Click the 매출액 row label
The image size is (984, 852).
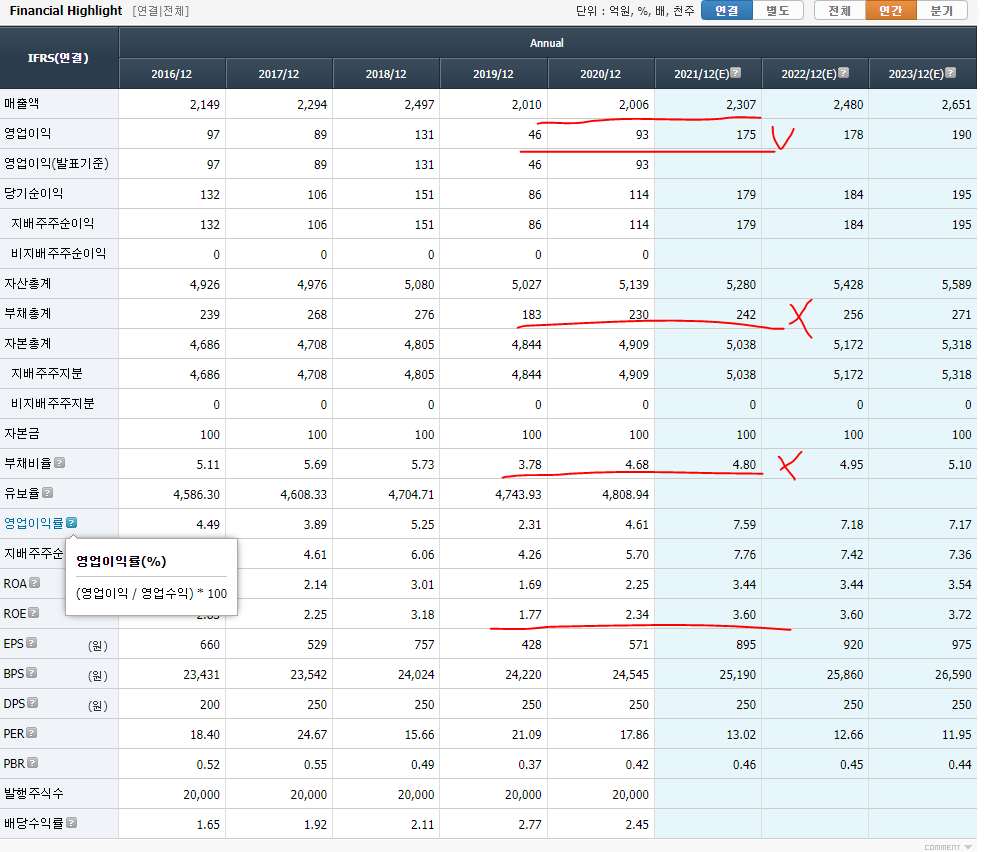click(x=21, y=104)
